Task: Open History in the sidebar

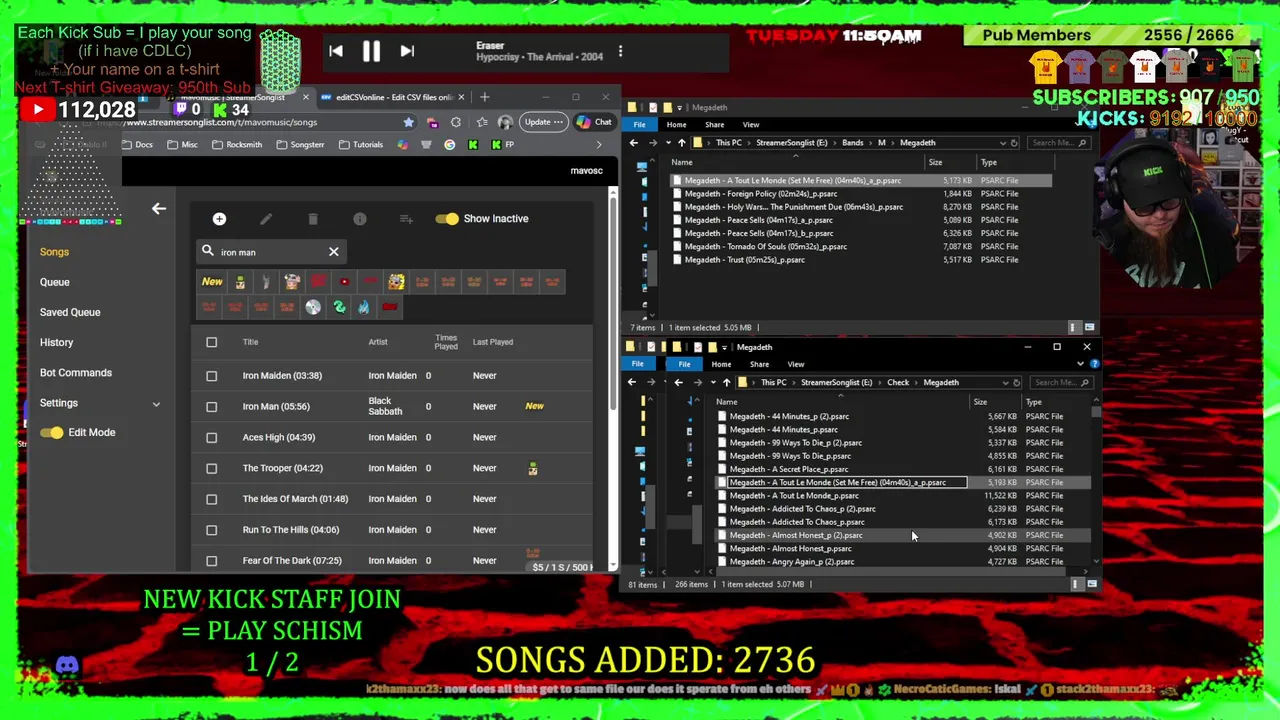Action: tap(56, 342)
